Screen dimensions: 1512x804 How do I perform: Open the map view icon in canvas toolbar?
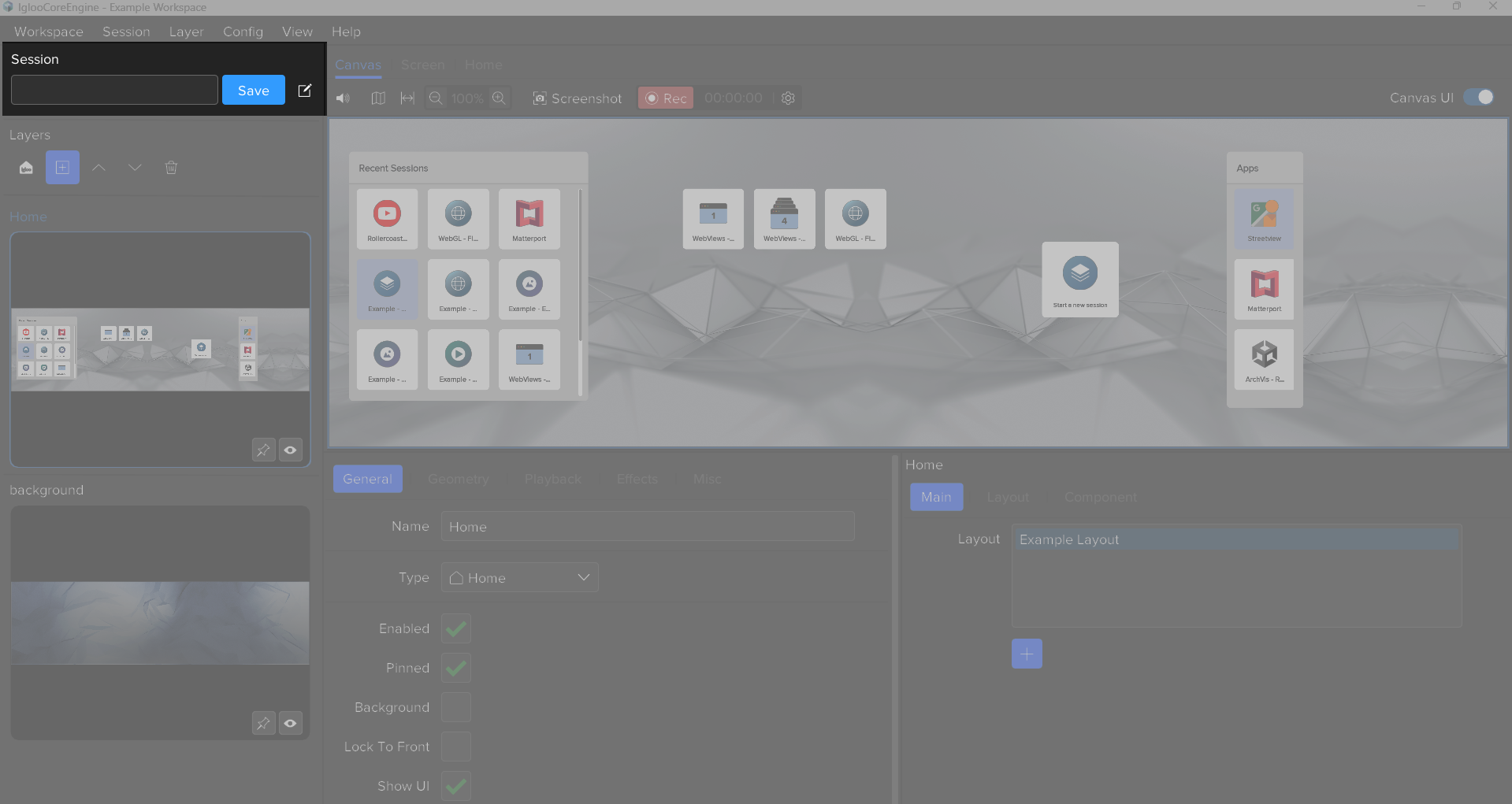pos(377,98)
